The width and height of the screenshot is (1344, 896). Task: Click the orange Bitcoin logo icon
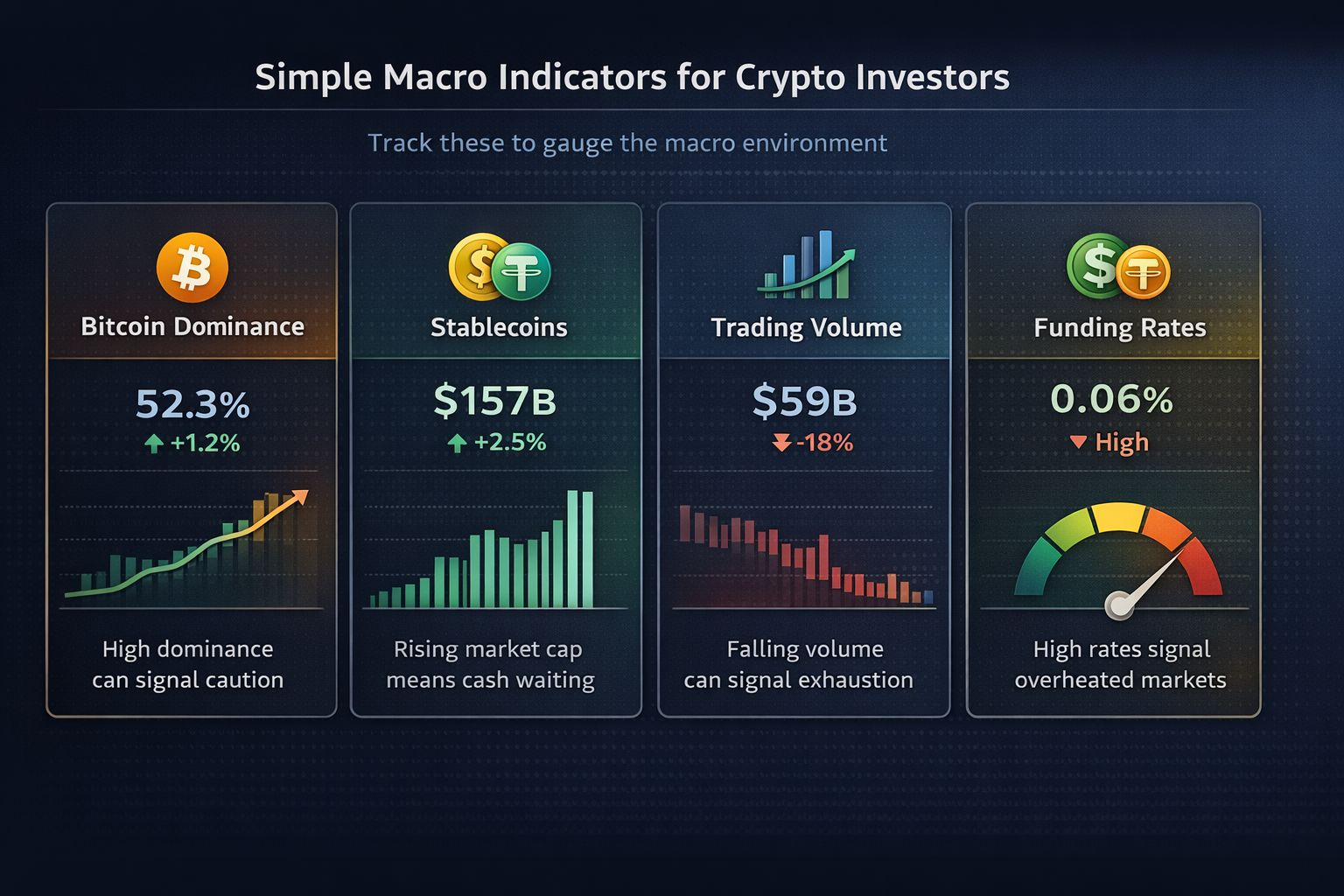192,268
